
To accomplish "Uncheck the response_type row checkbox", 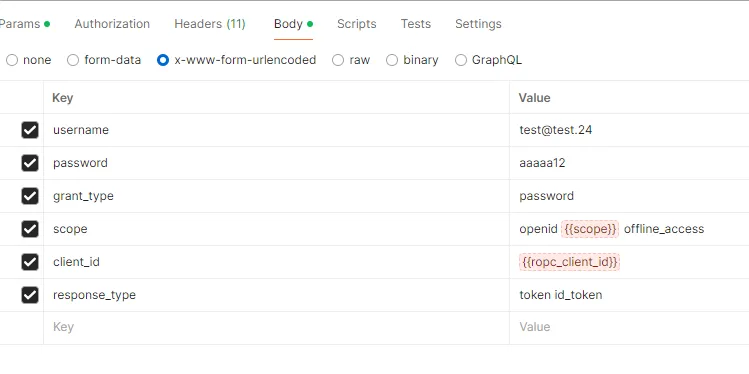I will [x=30, y=295].
